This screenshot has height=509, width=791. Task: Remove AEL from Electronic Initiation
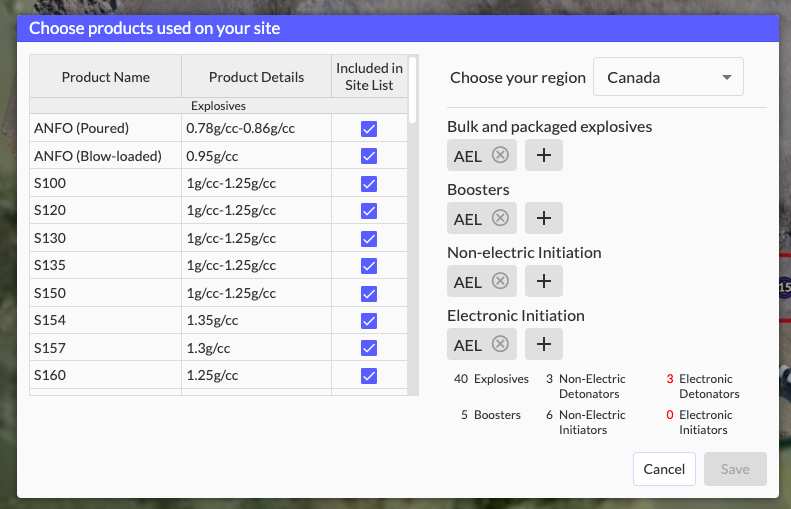500,344
